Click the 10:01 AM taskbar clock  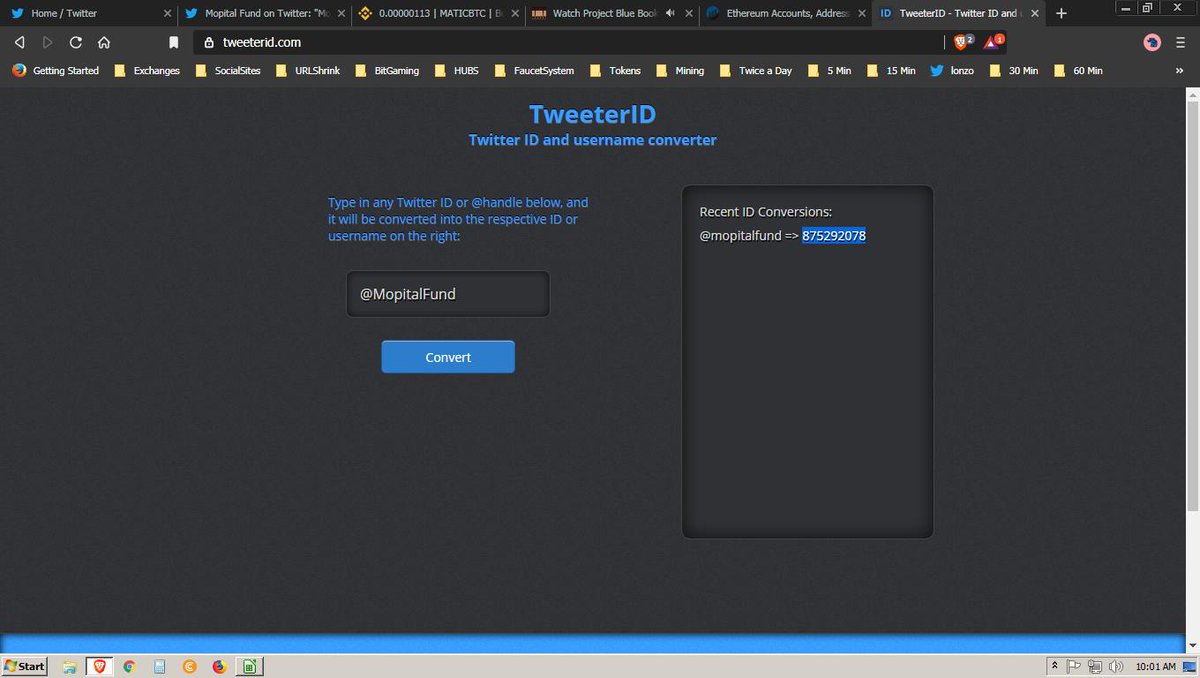point(1156,666)
